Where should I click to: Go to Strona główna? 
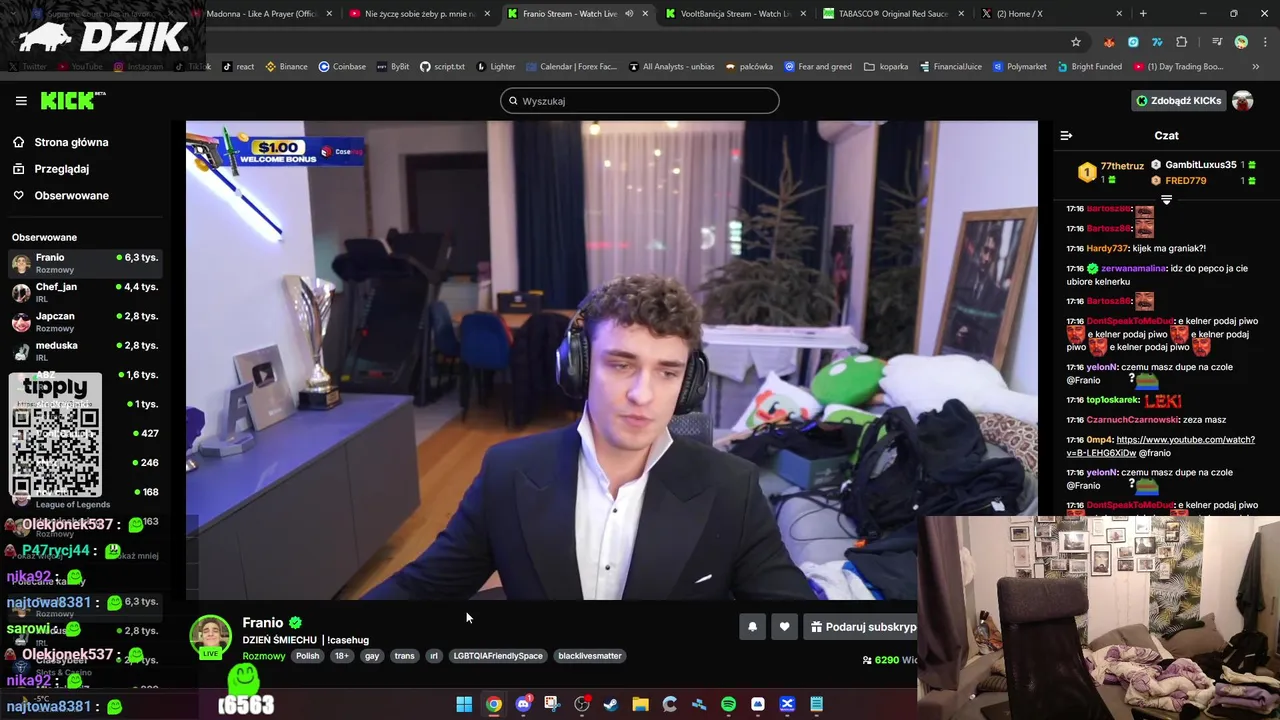(71, 142)
